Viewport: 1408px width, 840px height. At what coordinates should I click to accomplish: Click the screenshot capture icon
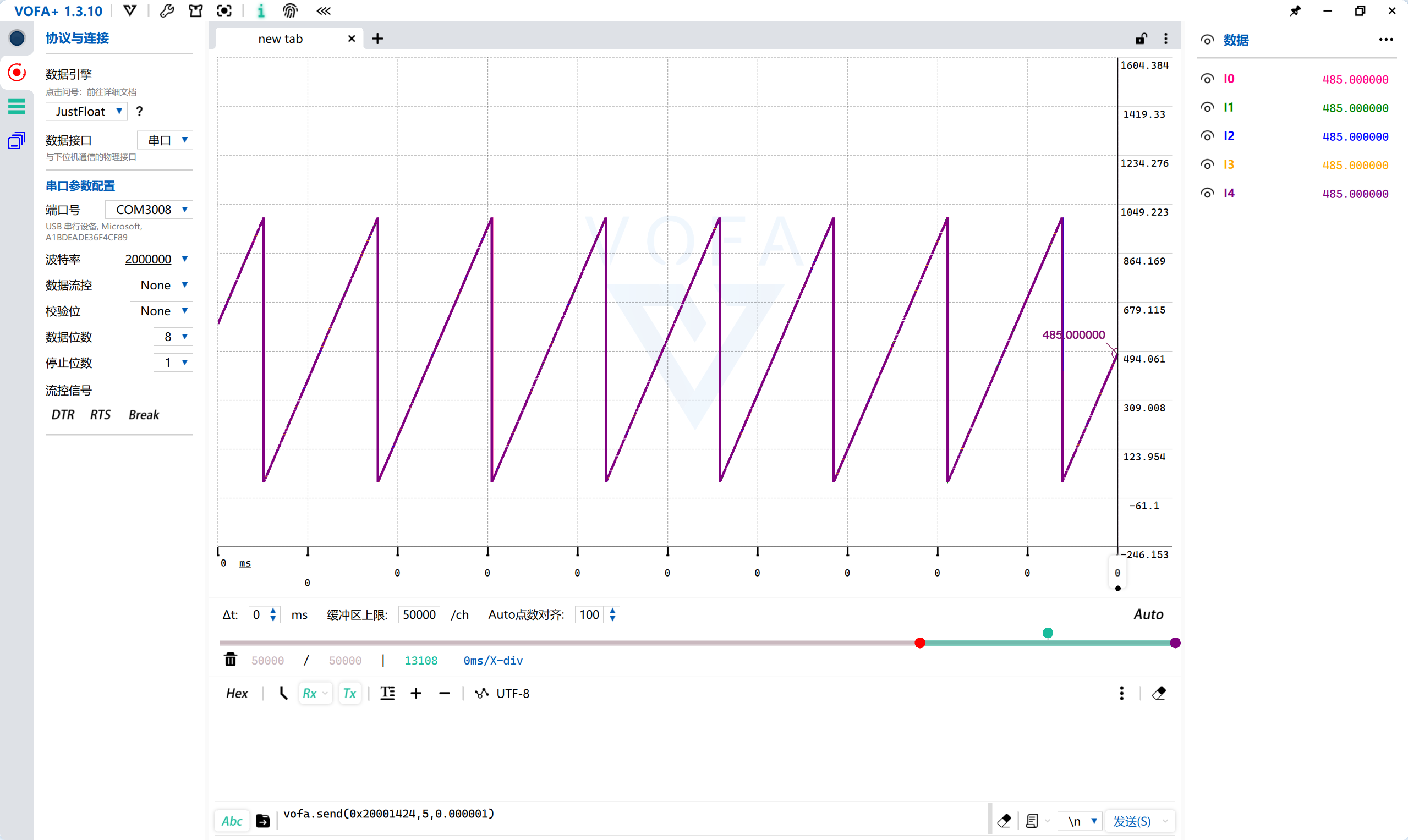(x=224, y=11)
